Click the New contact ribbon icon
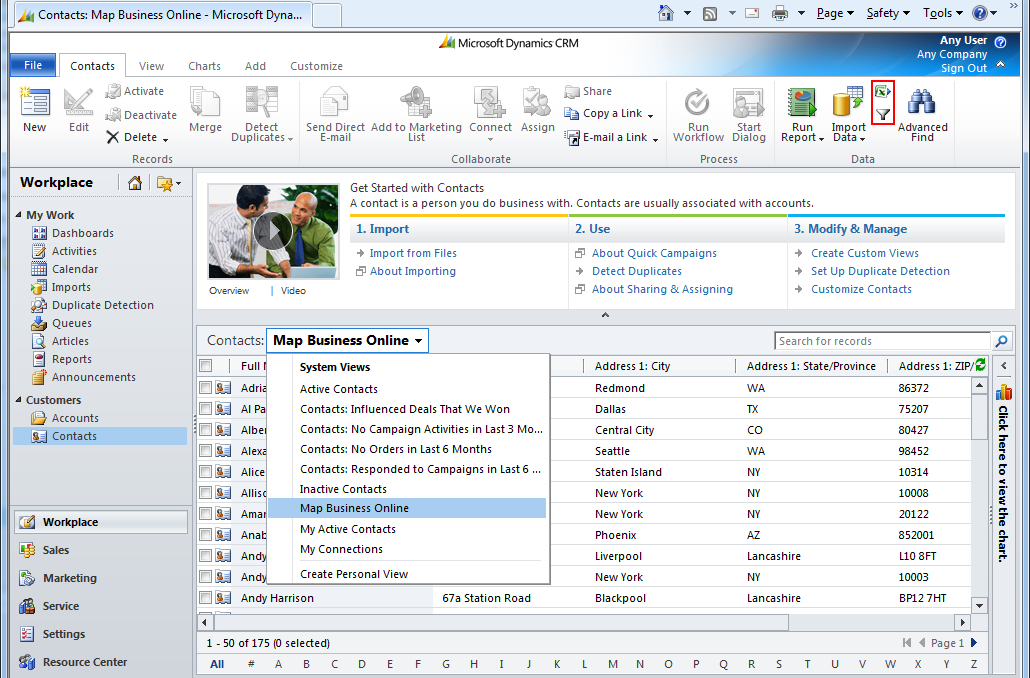 (x=35, y=102)
